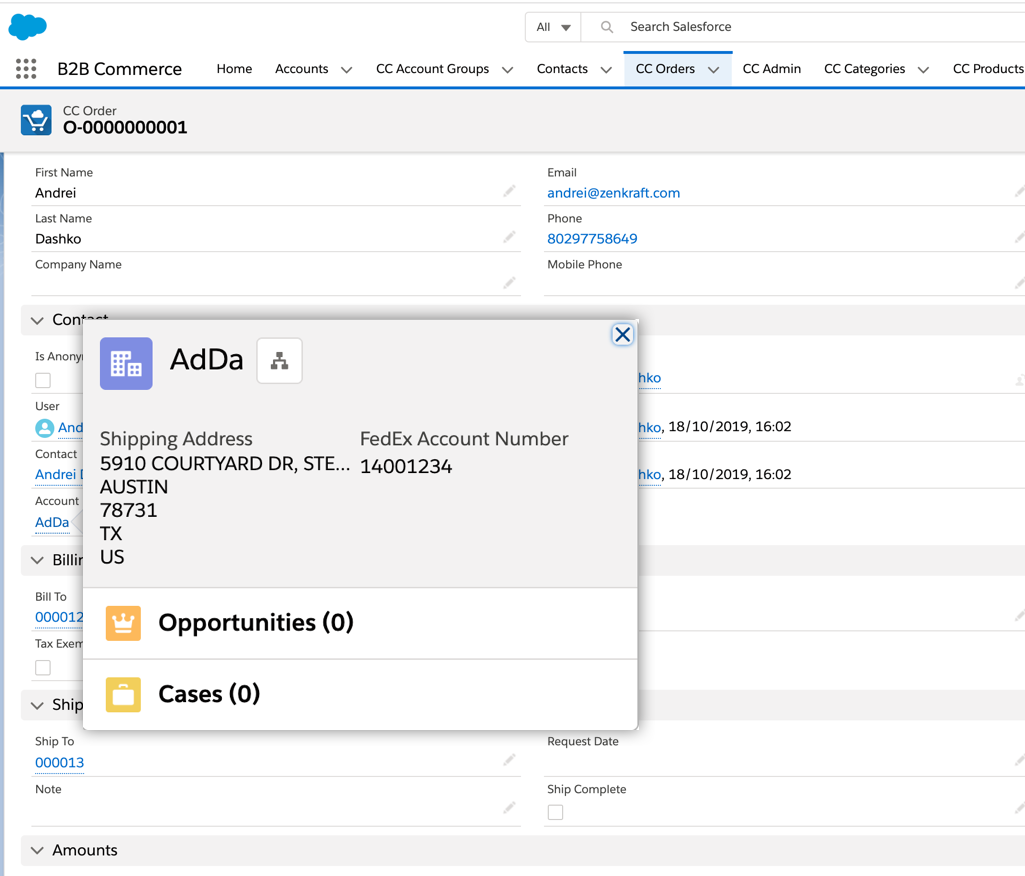
Task: Open the Bill To address link
Action: click(59, 617)
